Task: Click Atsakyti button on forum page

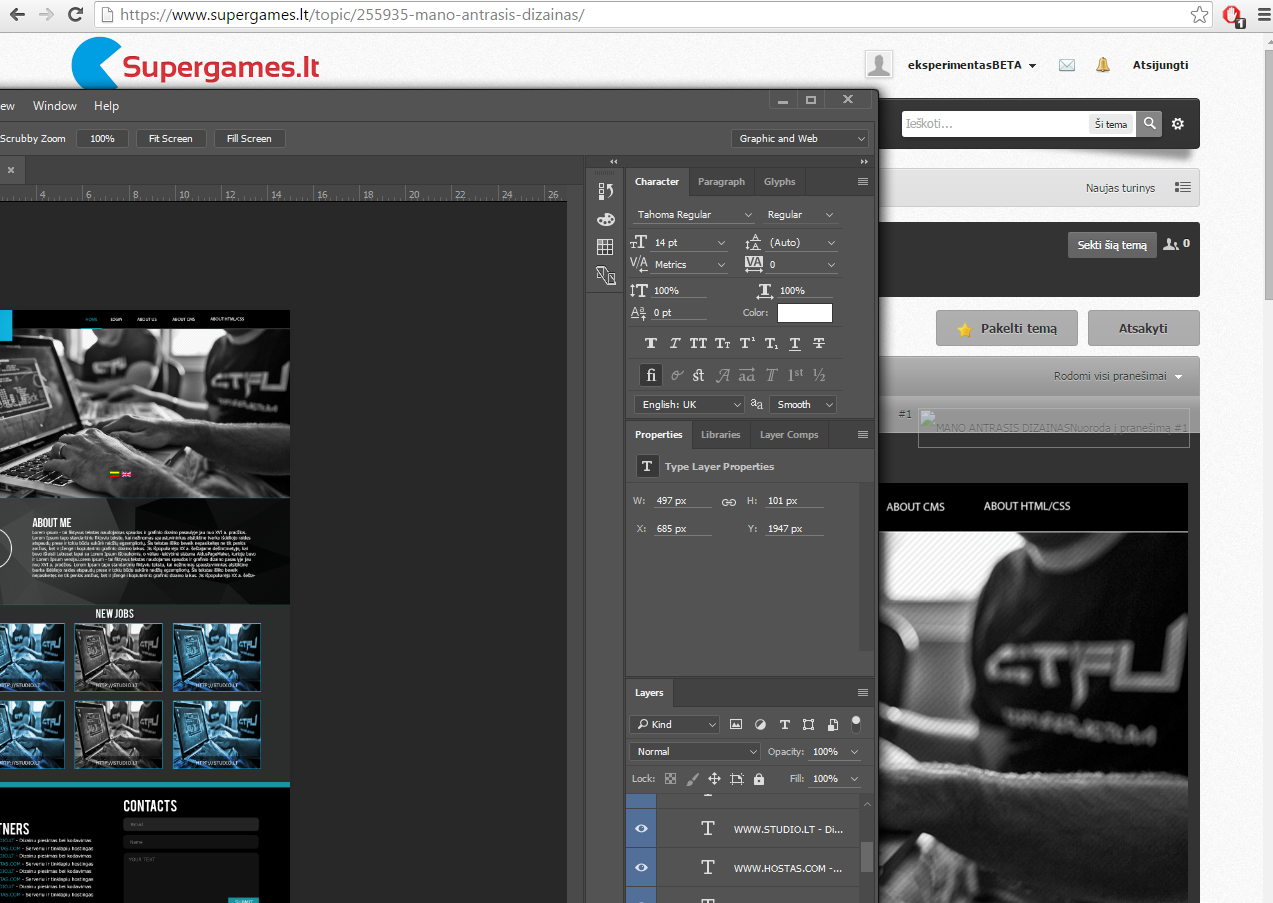Action: tap(1143, 328)
